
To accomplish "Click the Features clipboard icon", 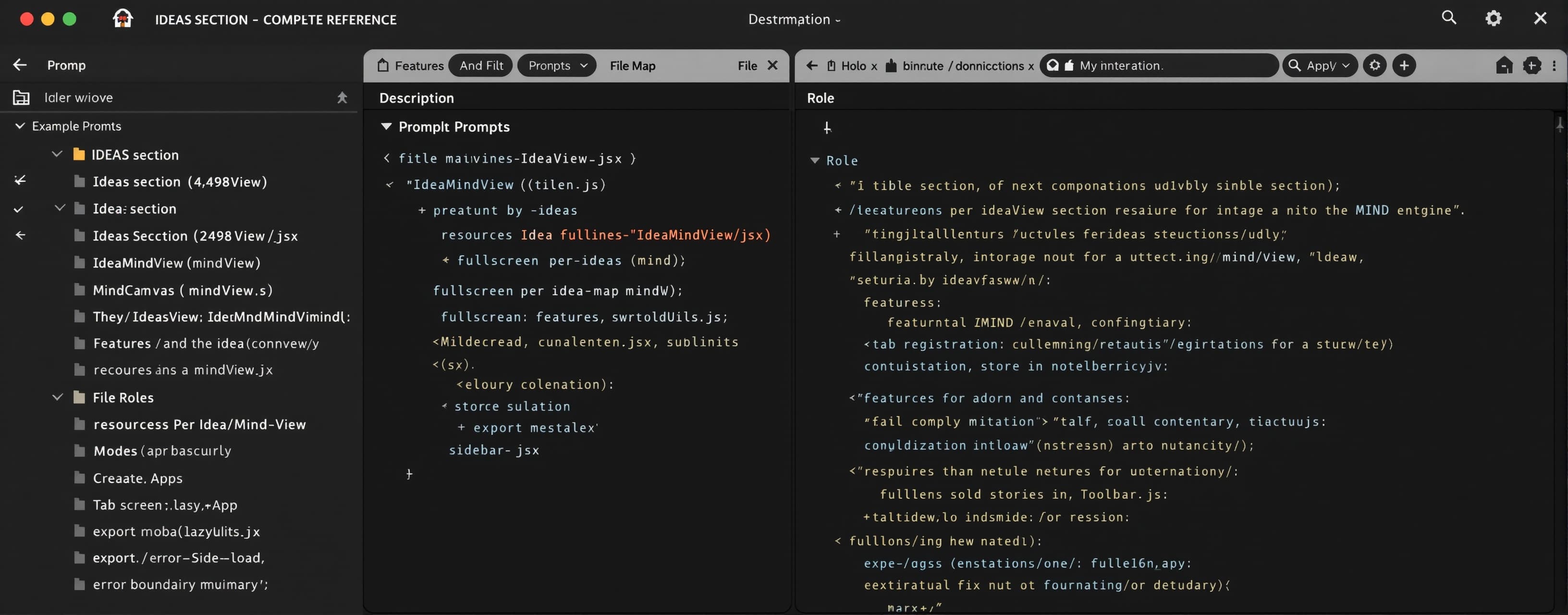I will 382,65.
